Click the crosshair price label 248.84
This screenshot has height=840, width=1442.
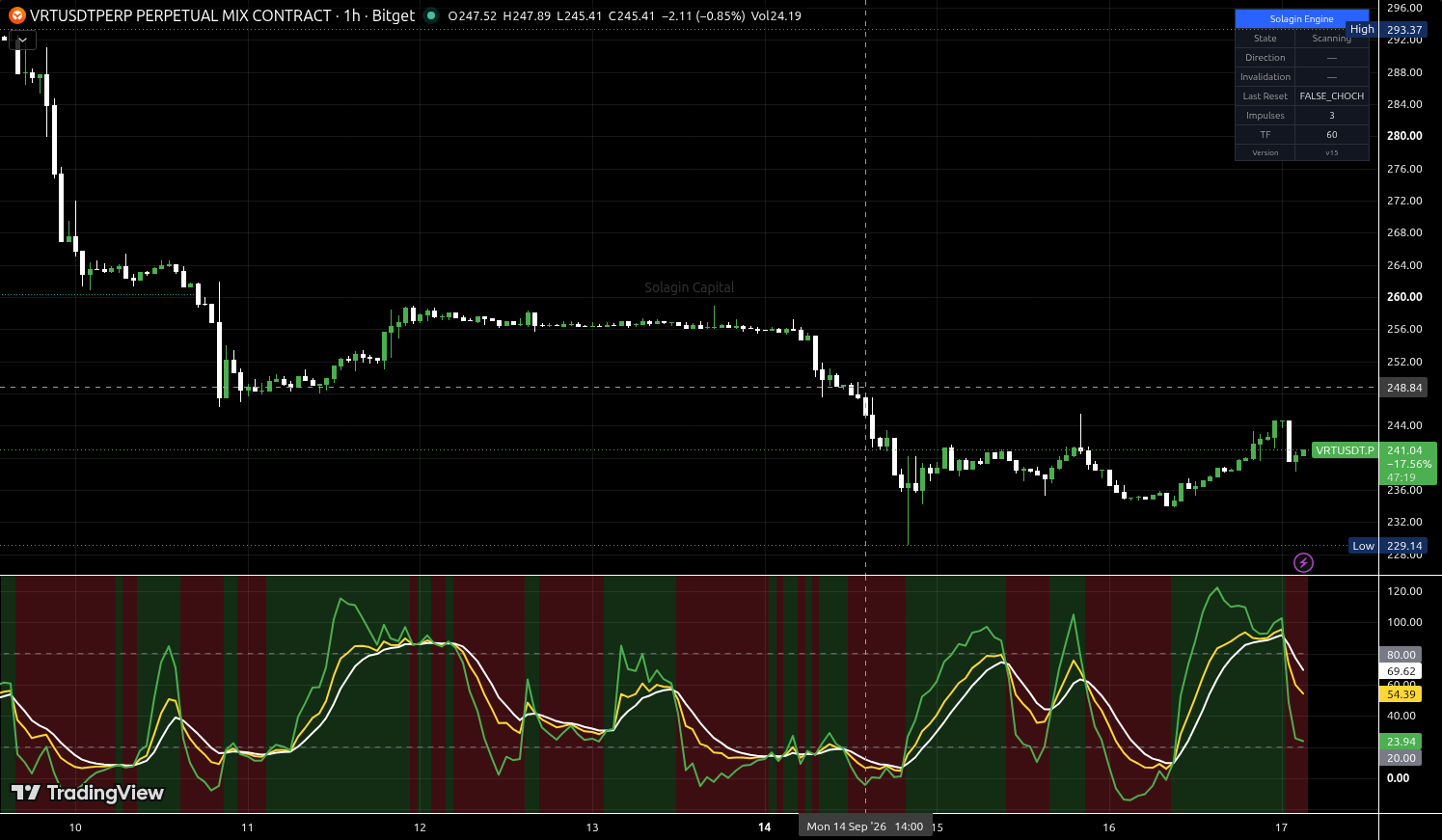tap(1403, 388)
